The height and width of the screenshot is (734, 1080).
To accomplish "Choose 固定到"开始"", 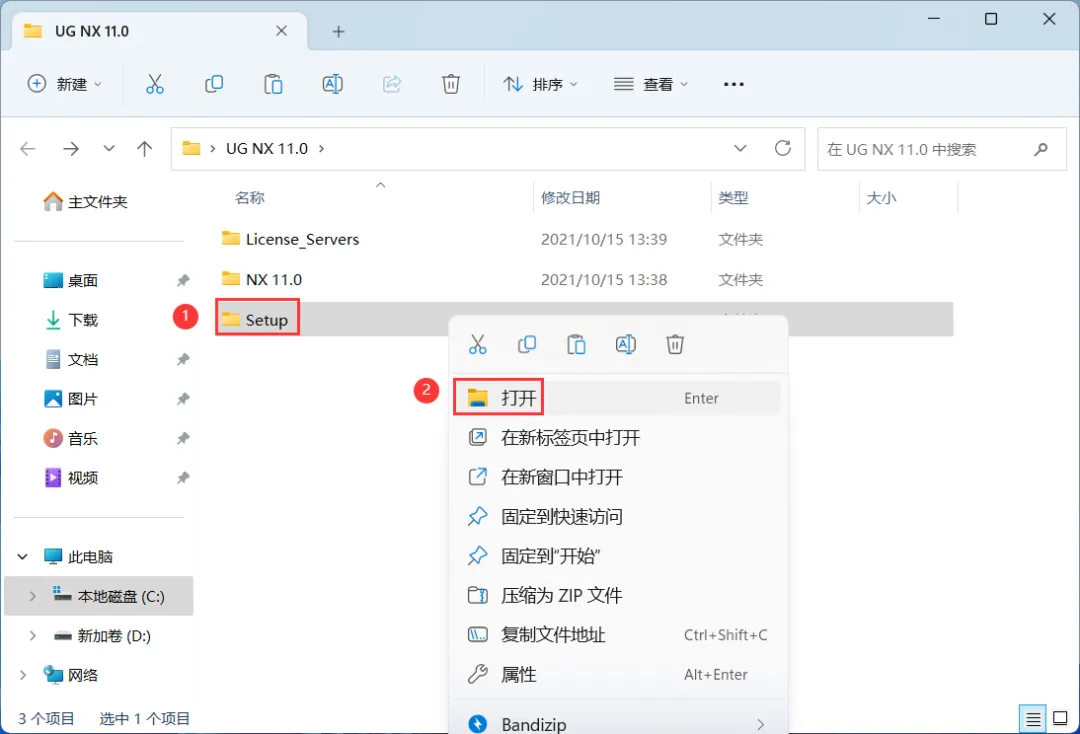I will click(x=617, y=556).
